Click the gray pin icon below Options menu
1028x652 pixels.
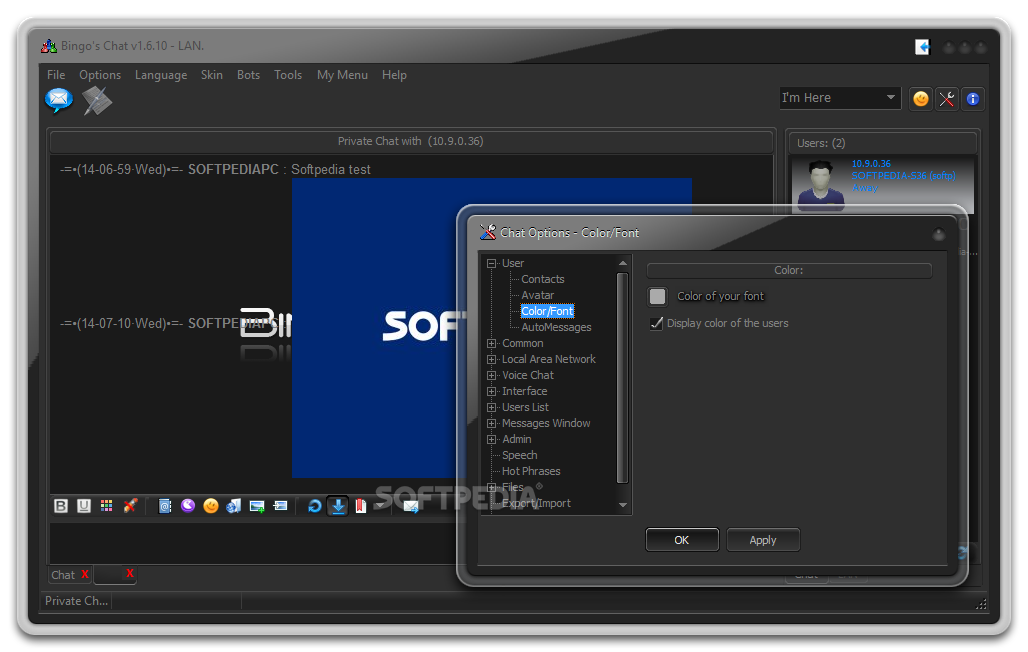click(97, 101)
